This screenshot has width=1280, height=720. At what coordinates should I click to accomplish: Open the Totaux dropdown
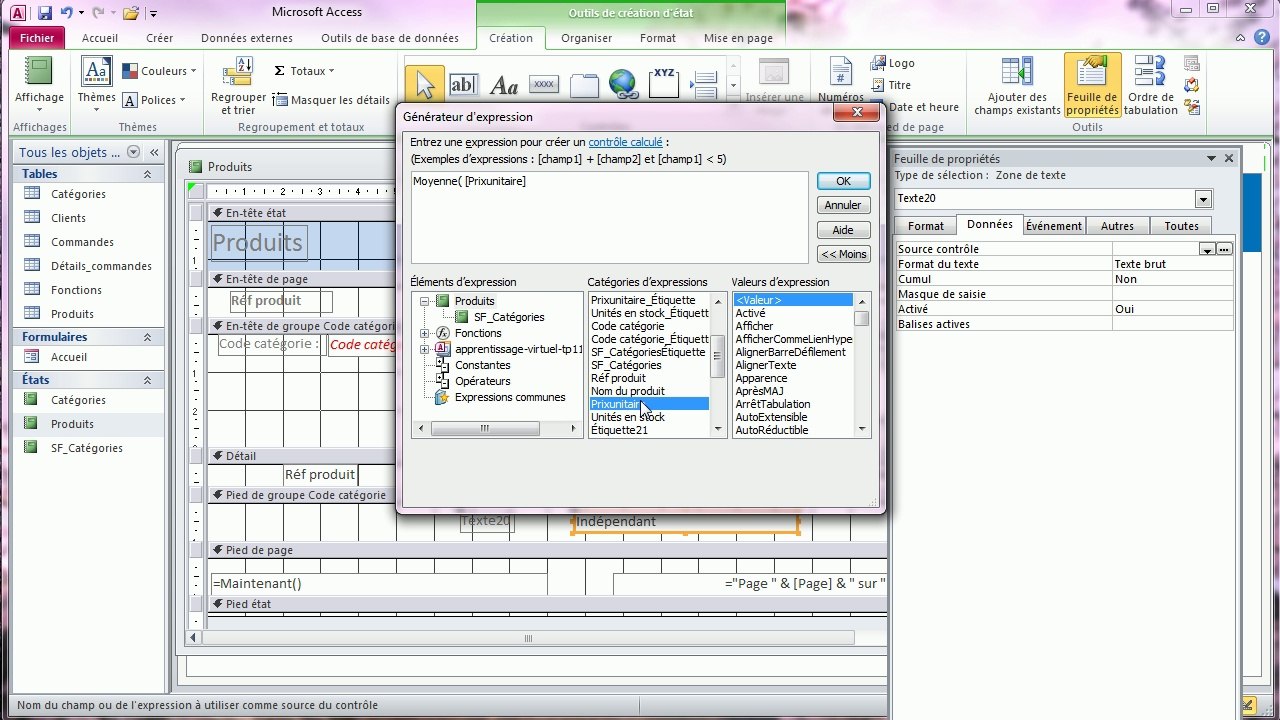(x=304, y=71)
